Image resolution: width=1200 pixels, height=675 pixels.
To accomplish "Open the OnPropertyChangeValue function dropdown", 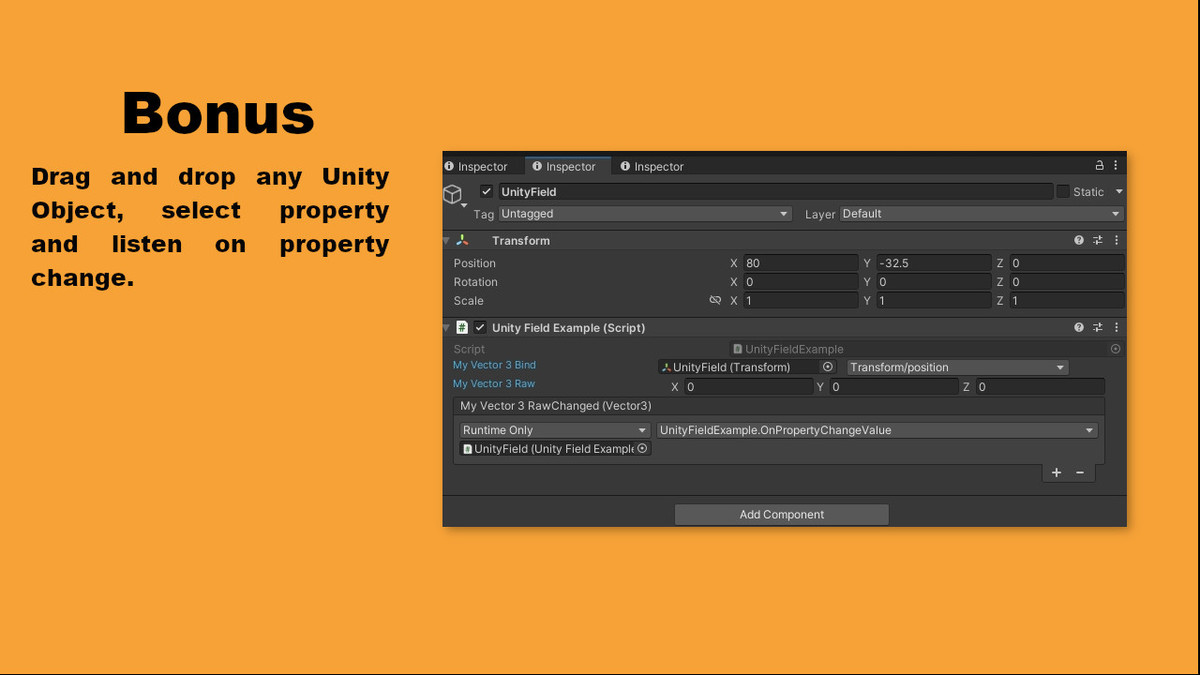I will tap(877, 430).
